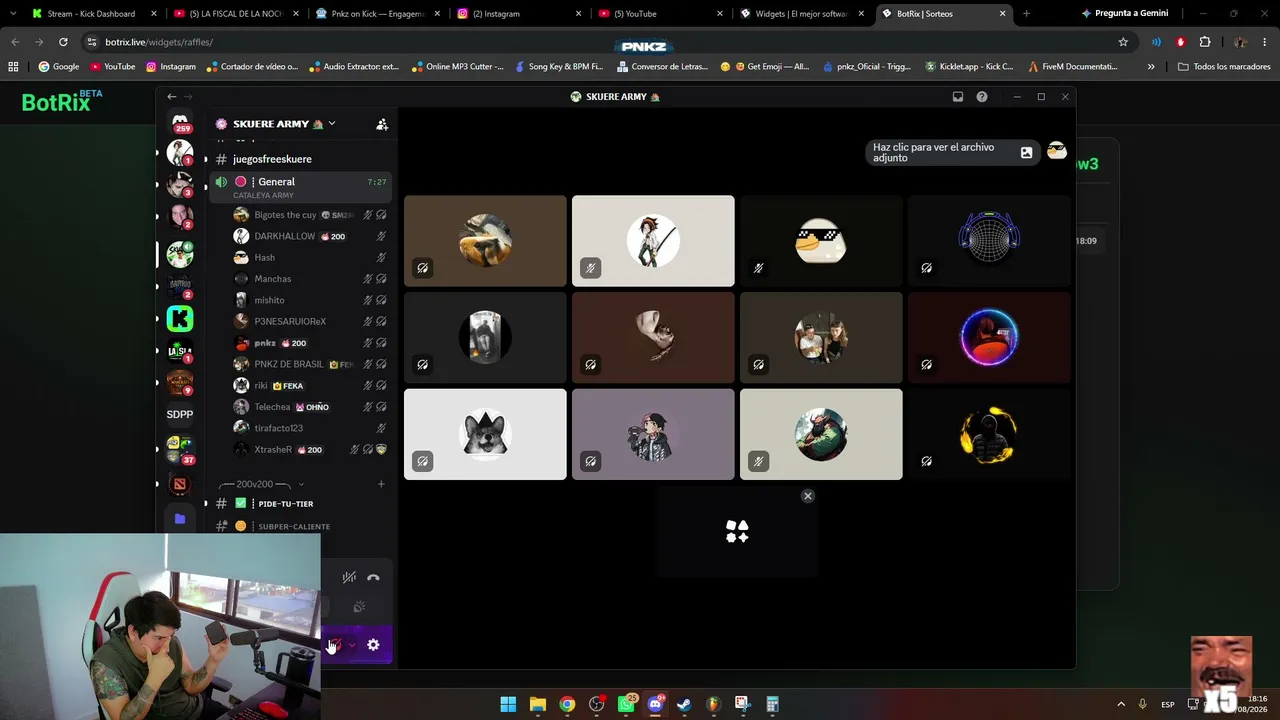Disconnect from voice with the hang-up icon
The image size is (1280, 720).
click(373, 577)
